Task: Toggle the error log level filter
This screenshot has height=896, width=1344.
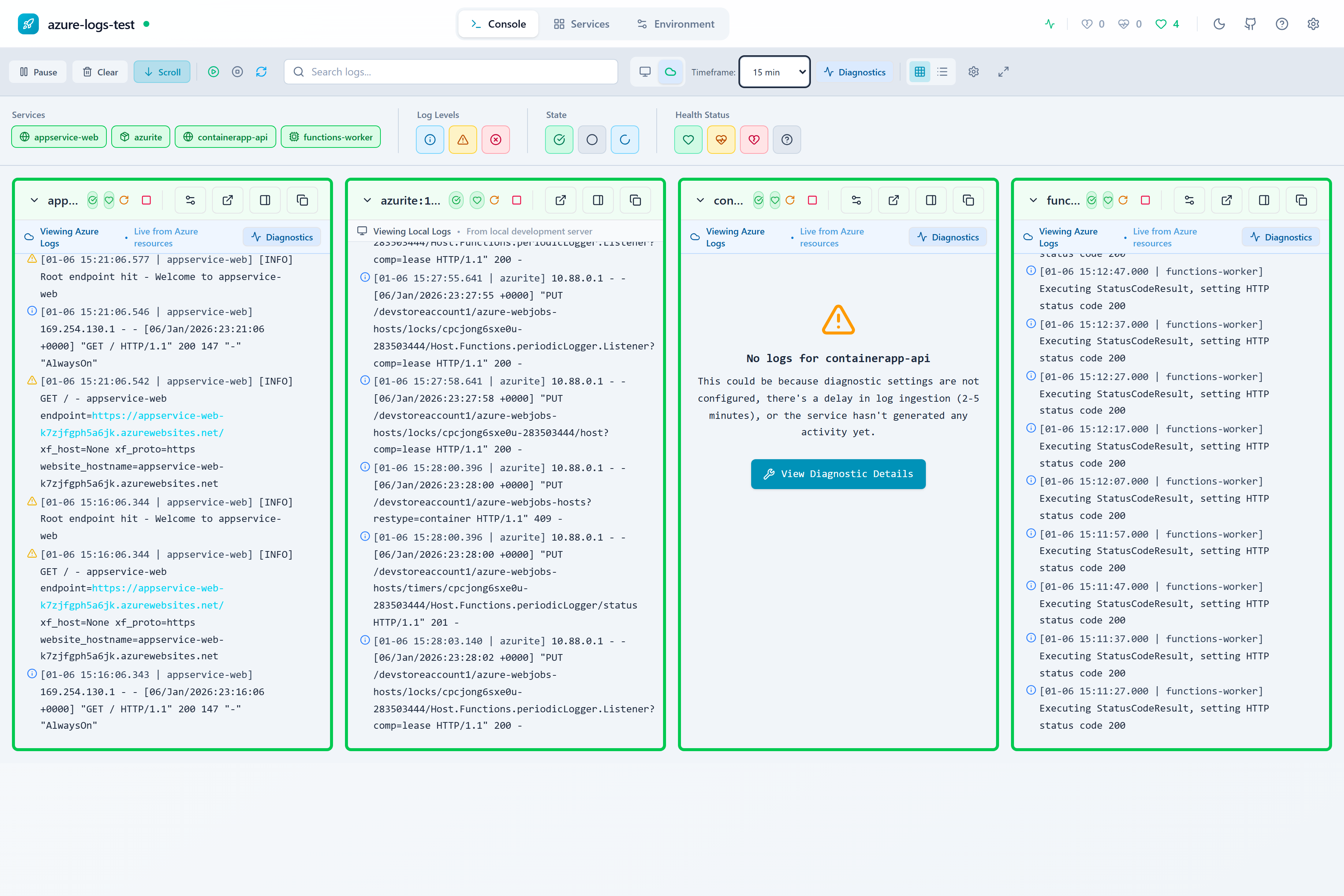Action: [x=495, y=139]
